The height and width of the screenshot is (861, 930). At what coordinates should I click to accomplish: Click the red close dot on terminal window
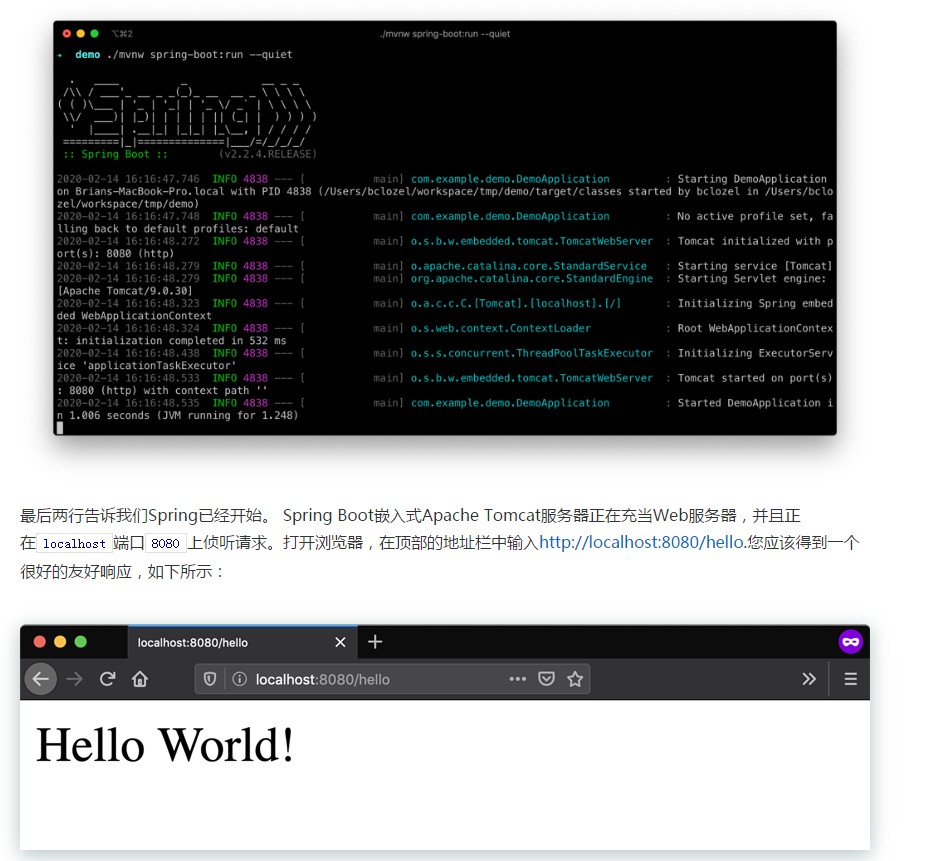coord(65,33)
